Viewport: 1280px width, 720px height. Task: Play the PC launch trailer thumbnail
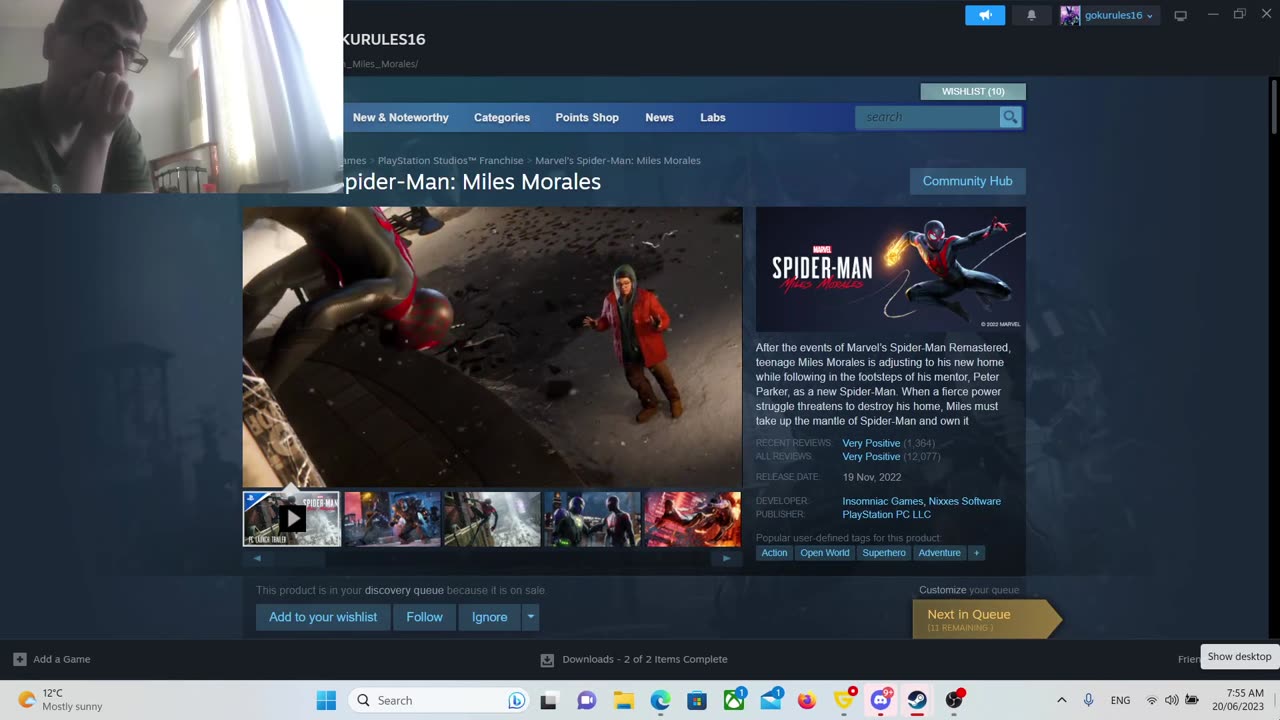[292, 519]
